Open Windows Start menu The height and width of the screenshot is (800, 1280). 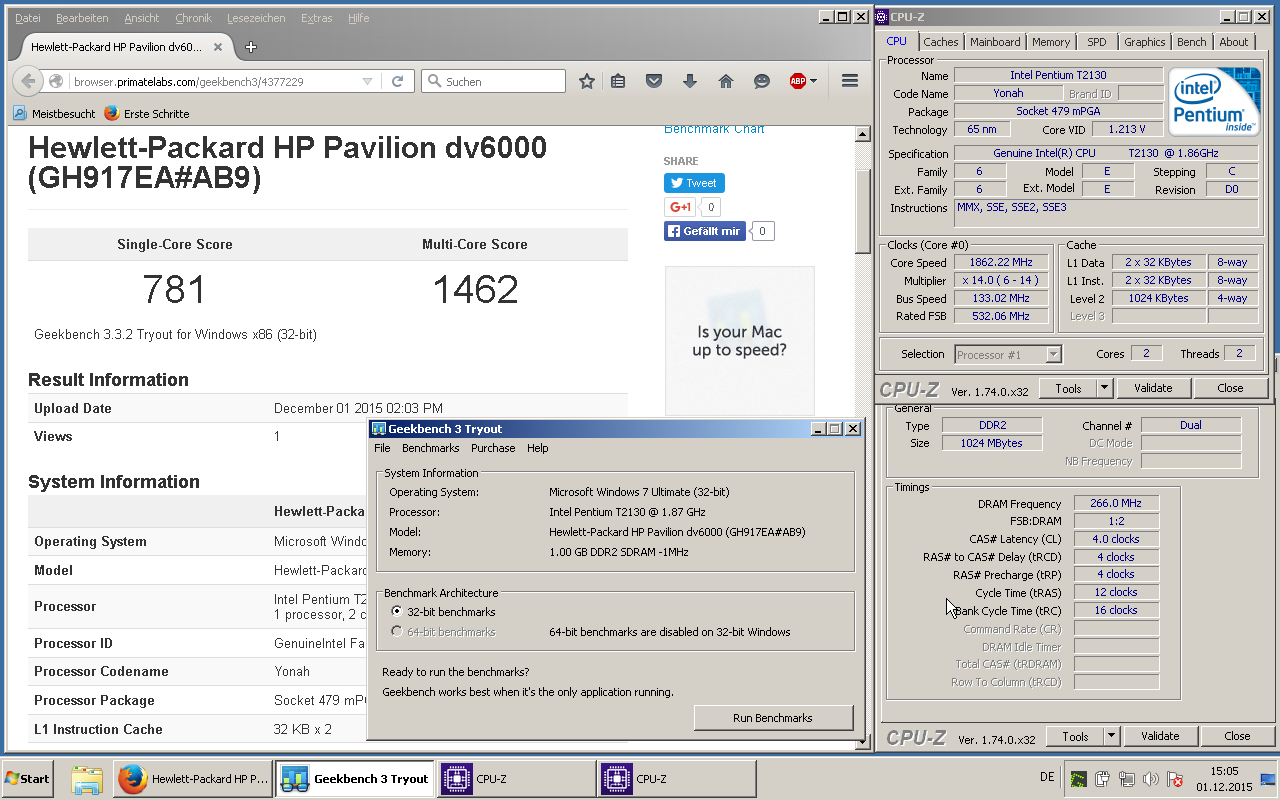[28, 779]
